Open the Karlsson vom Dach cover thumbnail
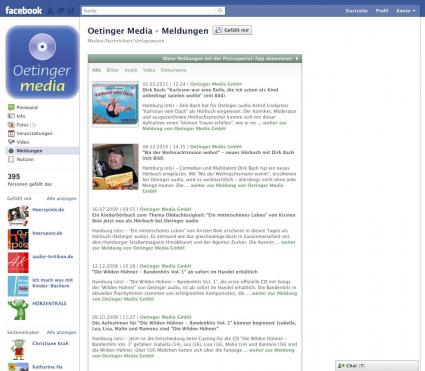The width and height of the screenshot is (425, 371). pos(115,104)
